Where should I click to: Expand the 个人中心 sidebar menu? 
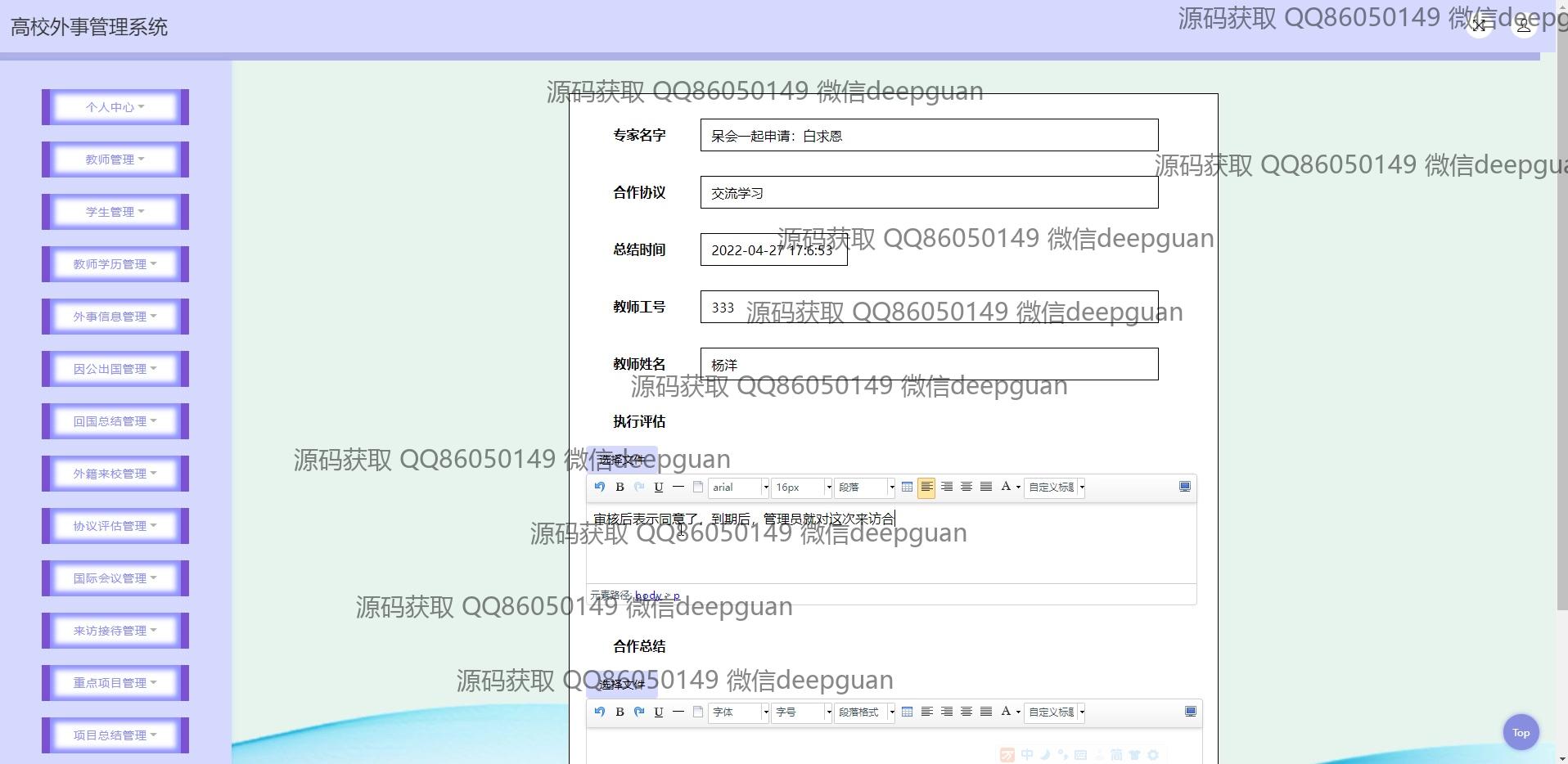(x=115, y=107)
